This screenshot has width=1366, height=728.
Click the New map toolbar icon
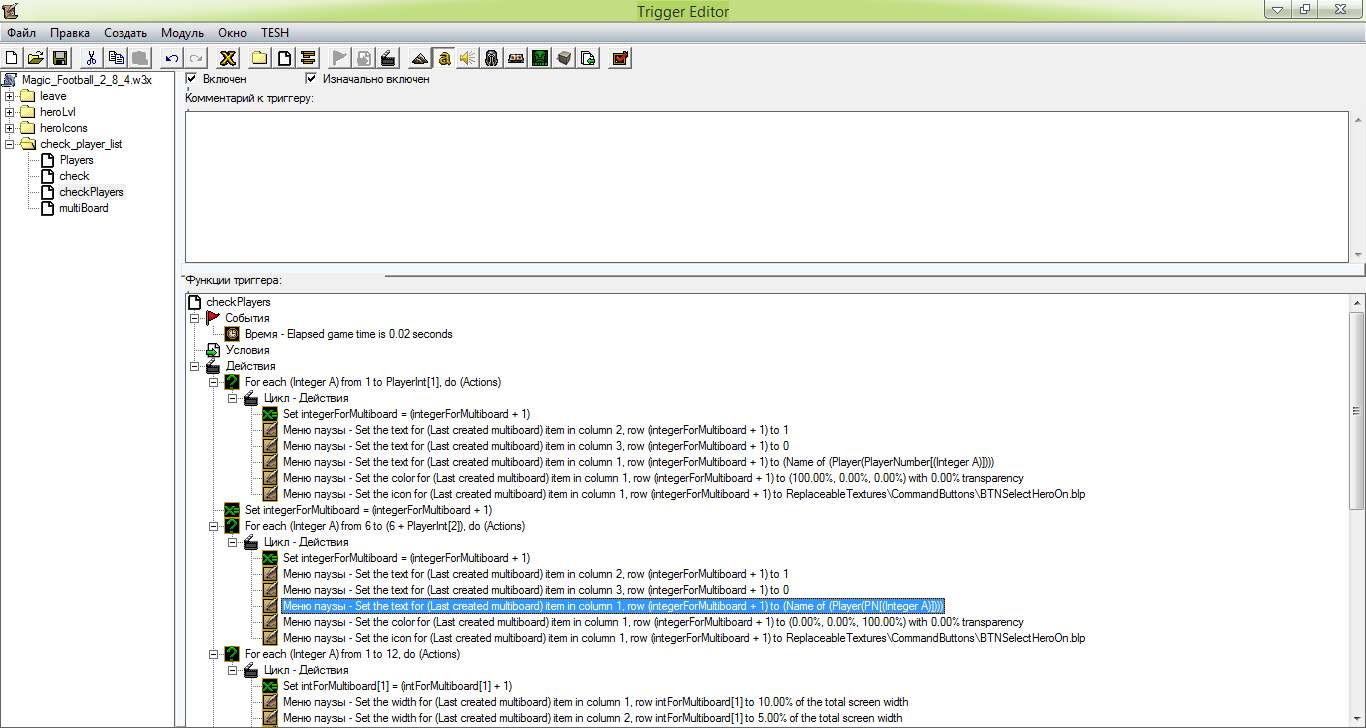click(12, 58)
